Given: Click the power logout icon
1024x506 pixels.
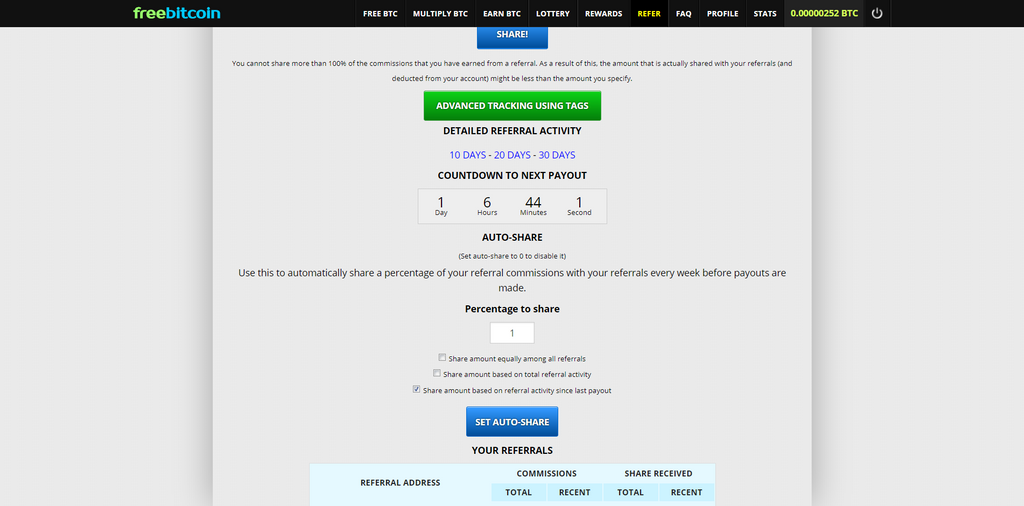Looking at the screenshot, I should [x=877, y=13].
